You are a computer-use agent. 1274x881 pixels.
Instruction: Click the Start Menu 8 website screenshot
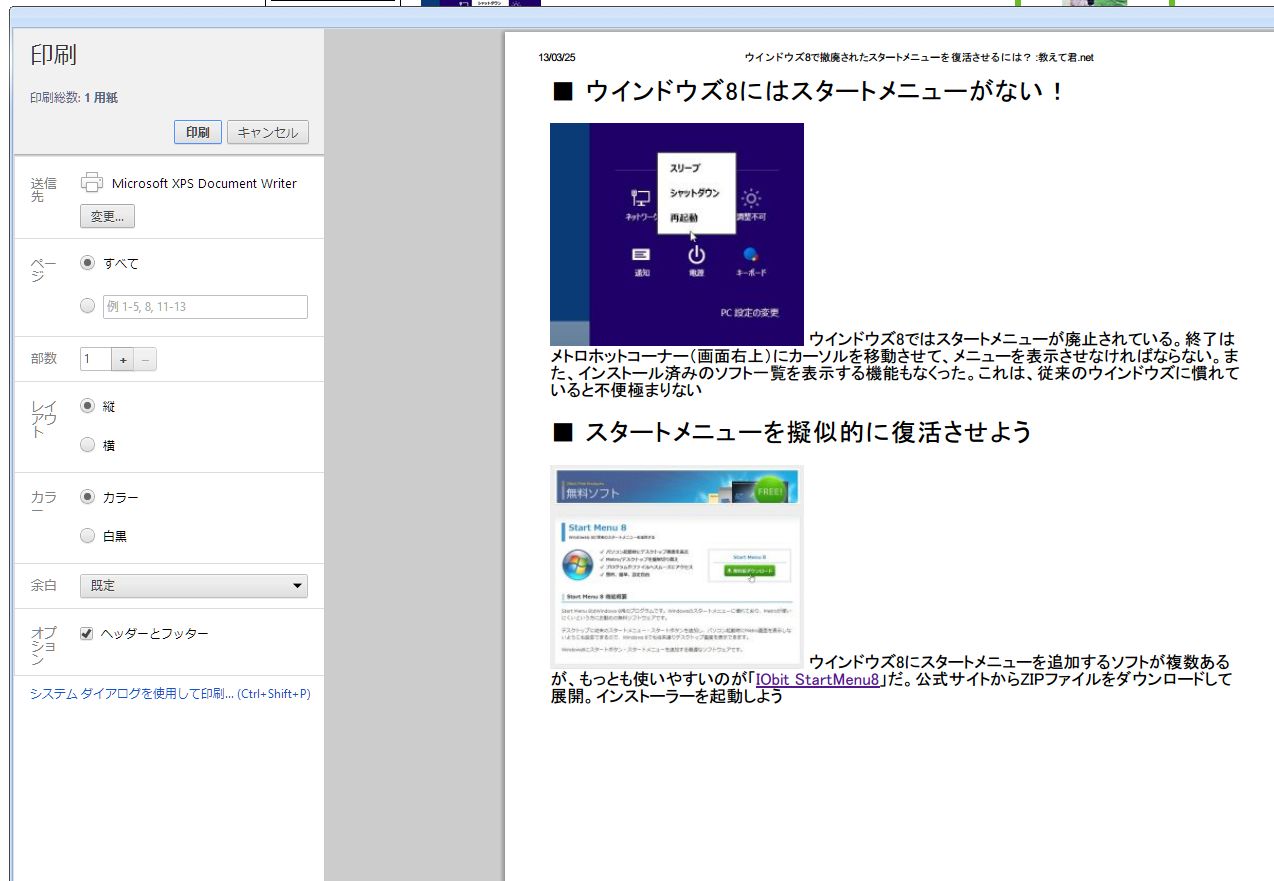[677, 566]
